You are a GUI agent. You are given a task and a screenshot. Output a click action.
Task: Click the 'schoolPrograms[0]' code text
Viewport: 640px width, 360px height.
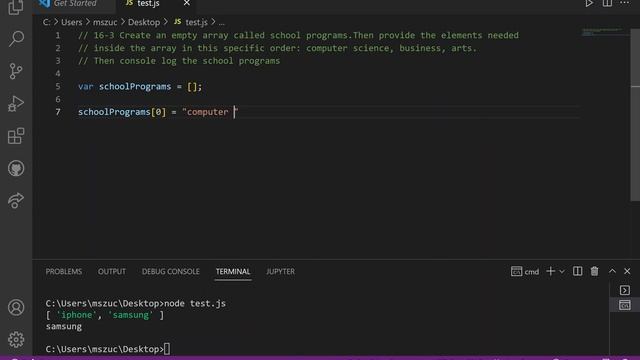(122, 112)
